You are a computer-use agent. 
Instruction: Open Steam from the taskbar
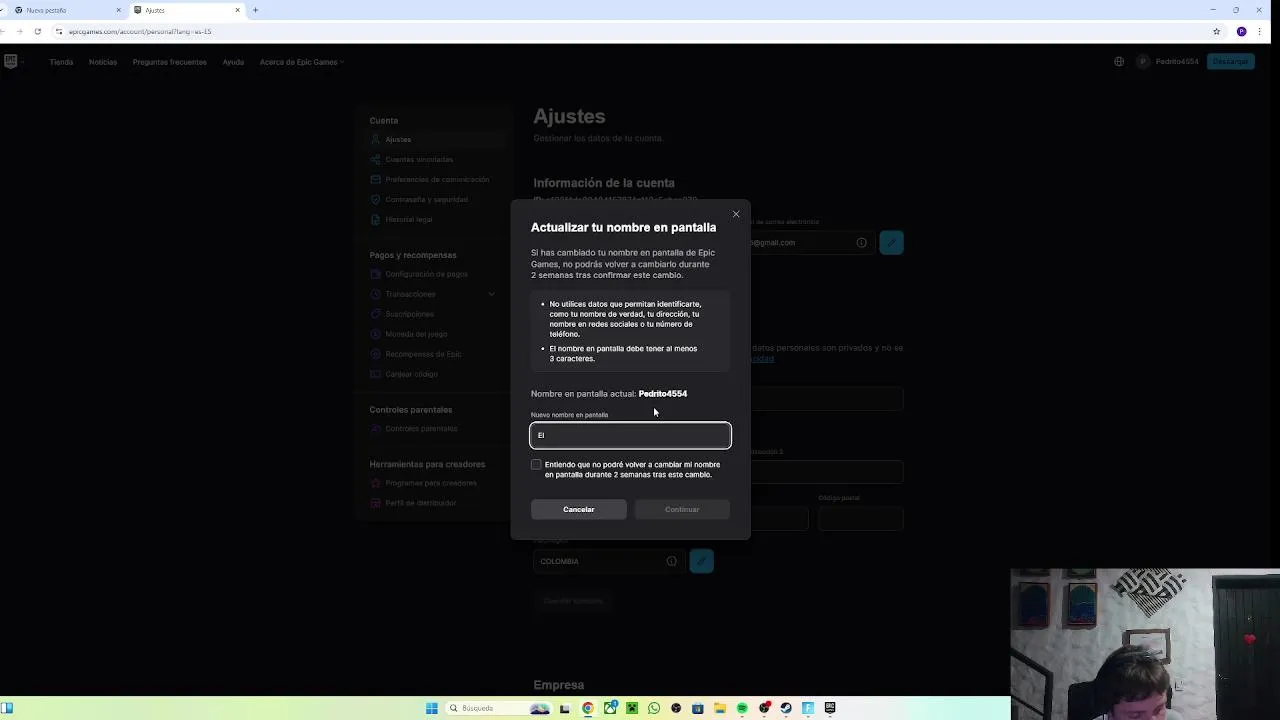click(x=786, y=708)
